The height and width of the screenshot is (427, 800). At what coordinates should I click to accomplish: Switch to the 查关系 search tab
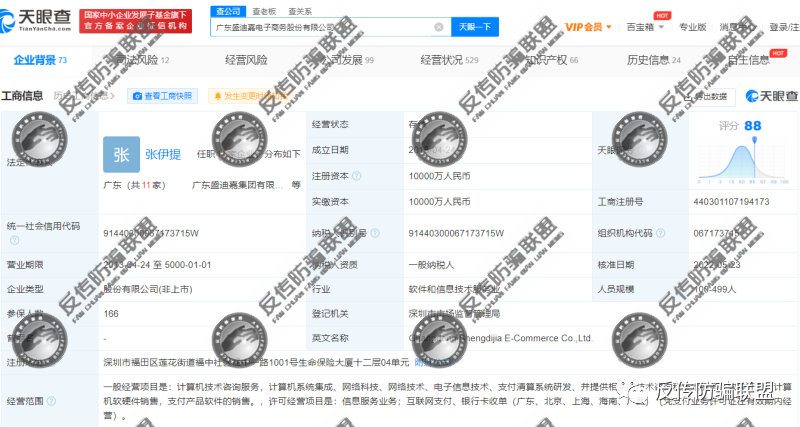point(300,11)
